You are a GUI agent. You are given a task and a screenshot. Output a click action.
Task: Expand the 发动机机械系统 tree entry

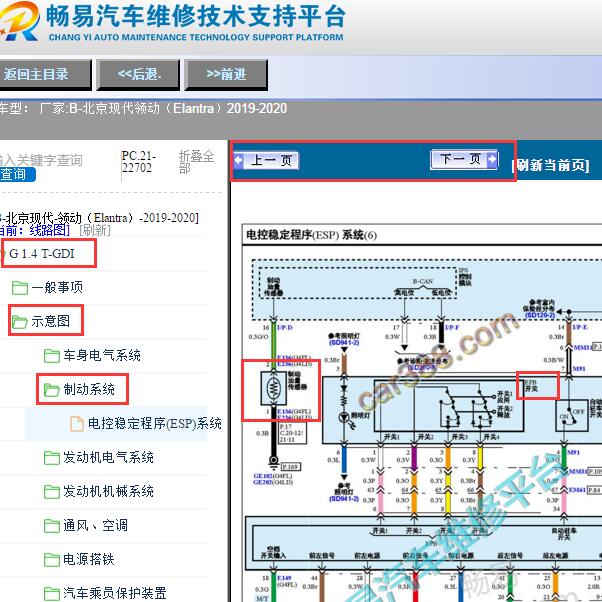click(x=108, y=491)
